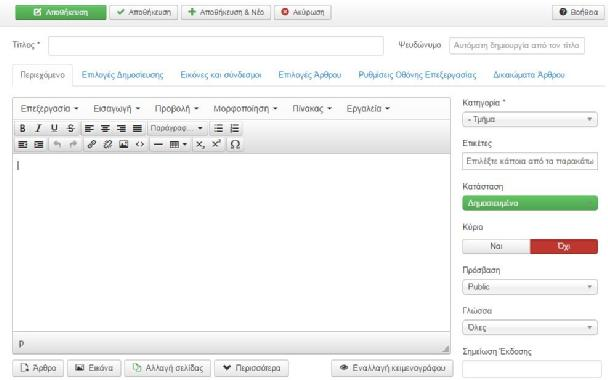This screenshot has width=608, height=380.
Task: Decrease indent of paragraph
Action: (x=22, y=145)
